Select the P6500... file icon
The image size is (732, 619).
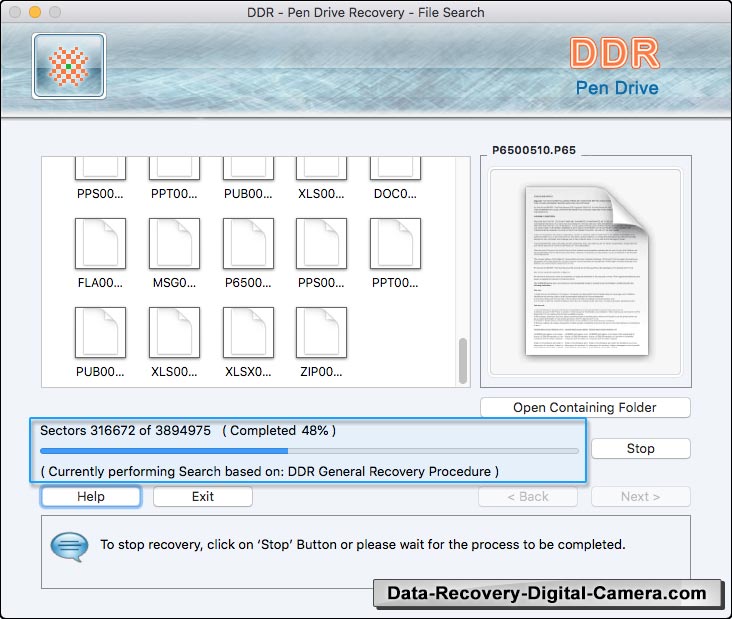(x=248, y=243)
